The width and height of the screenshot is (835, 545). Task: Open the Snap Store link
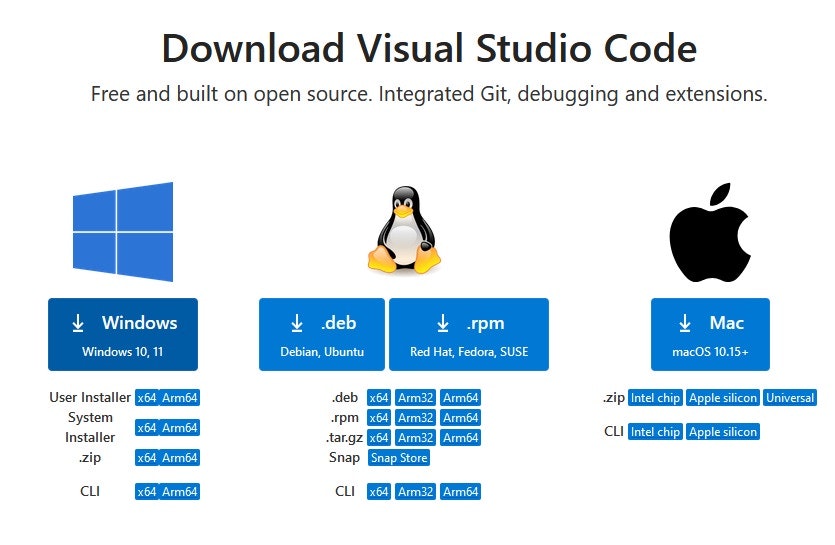coord(399,458)
